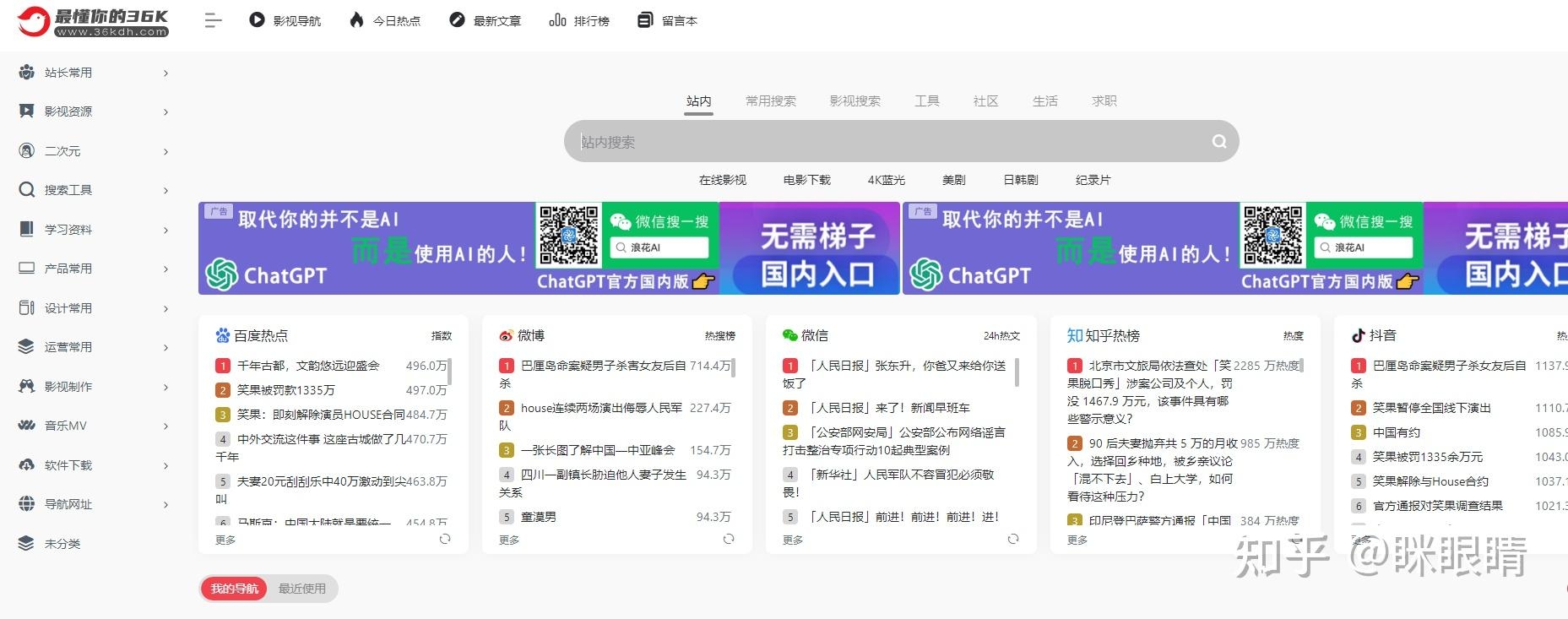Switch to 最近使用 toggle button
Screen dimensions: 1568x619
(x=302, y=589)
